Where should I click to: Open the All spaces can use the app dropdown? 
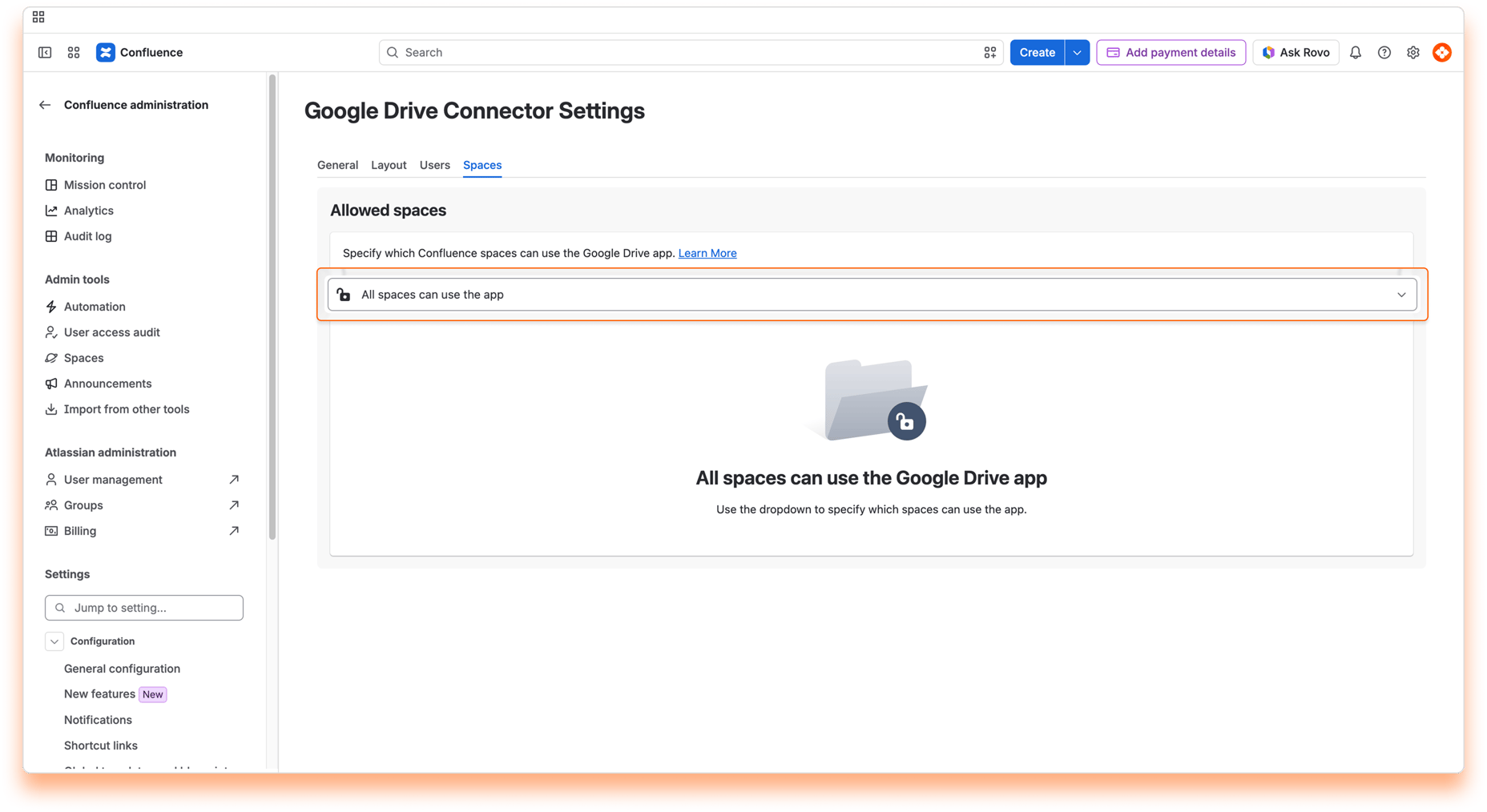click(x=872, y=295)
